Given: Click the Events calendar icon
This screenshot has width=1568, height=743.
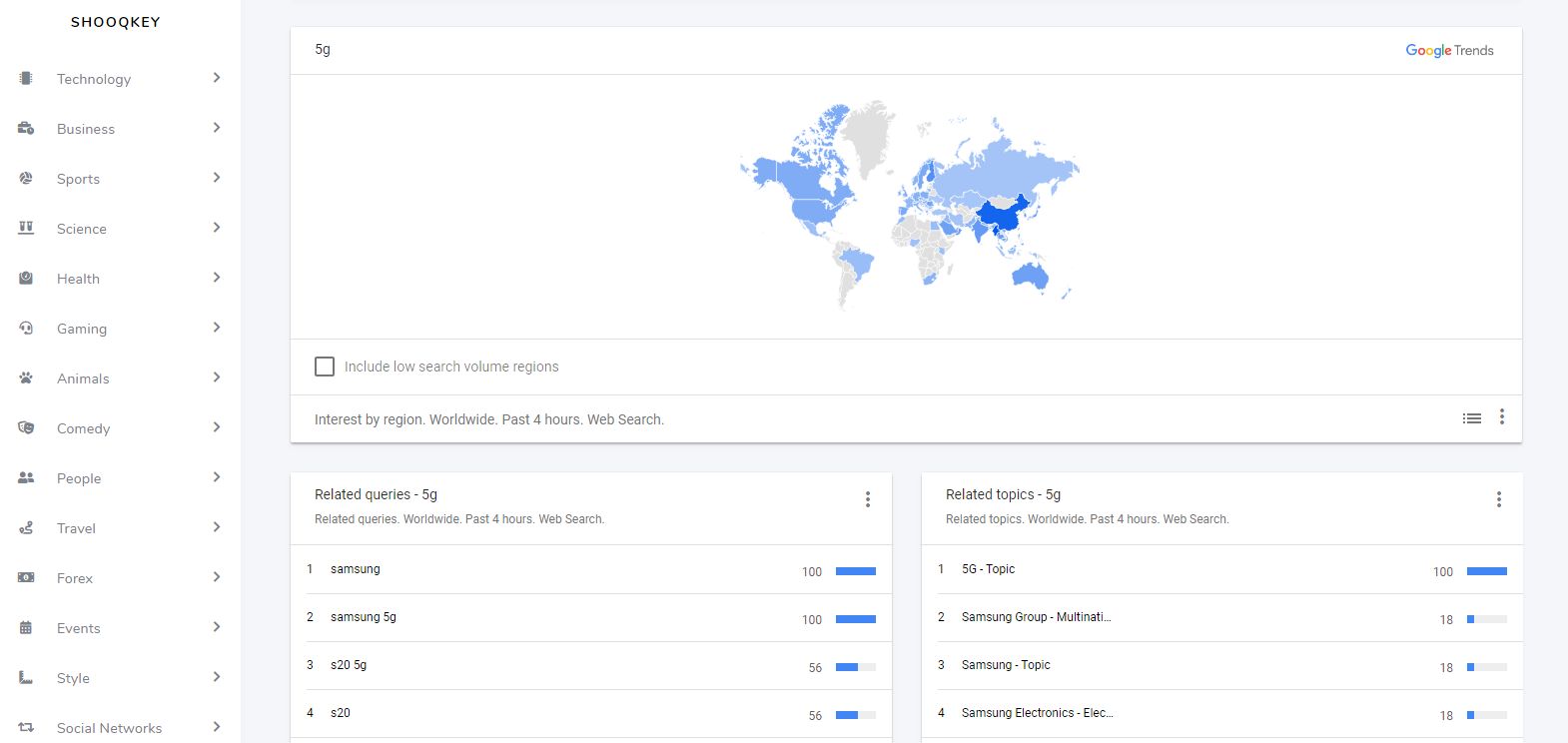Looking at the screenshot, I should tap(26, 627).
